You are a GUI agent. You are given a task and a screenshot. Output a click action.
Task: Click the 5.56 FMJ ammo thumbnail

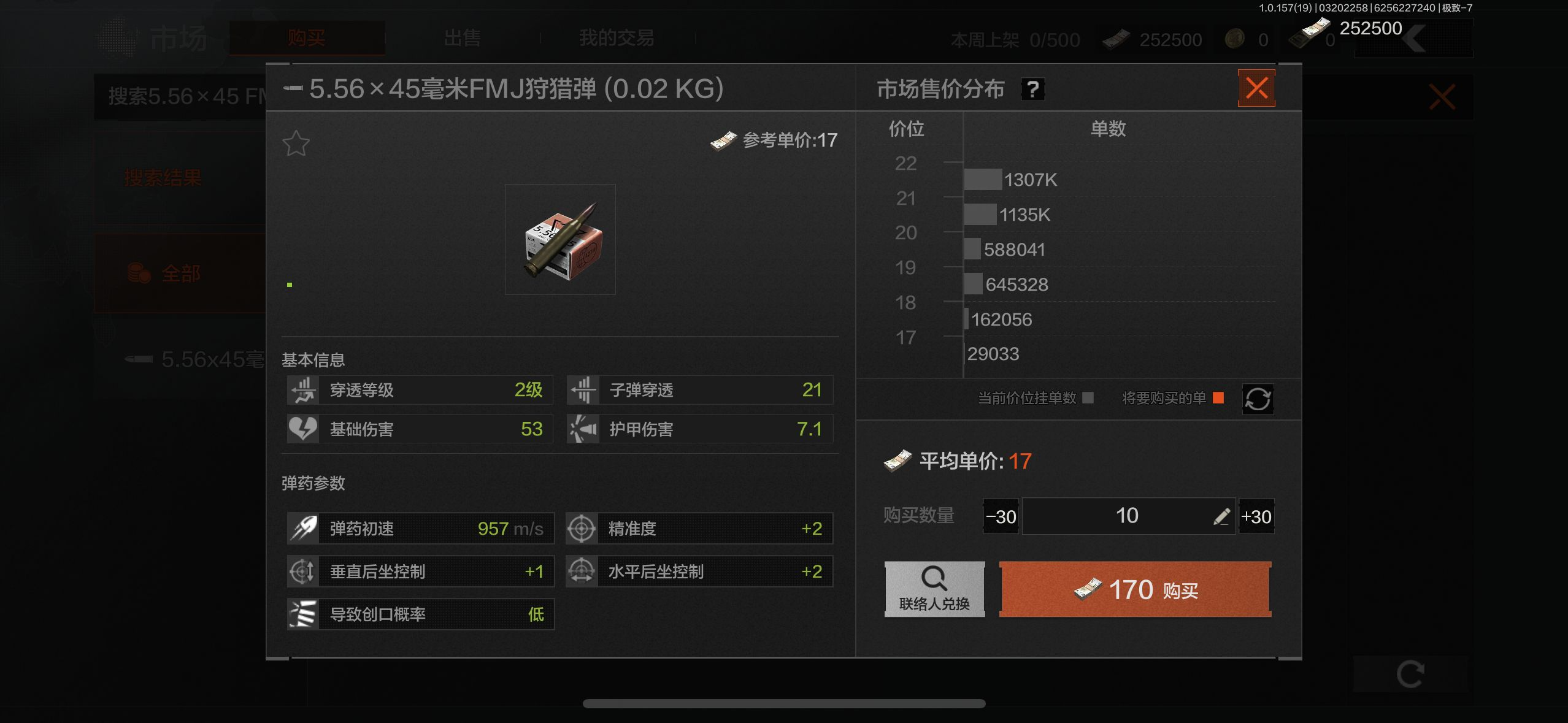point(560,239)
